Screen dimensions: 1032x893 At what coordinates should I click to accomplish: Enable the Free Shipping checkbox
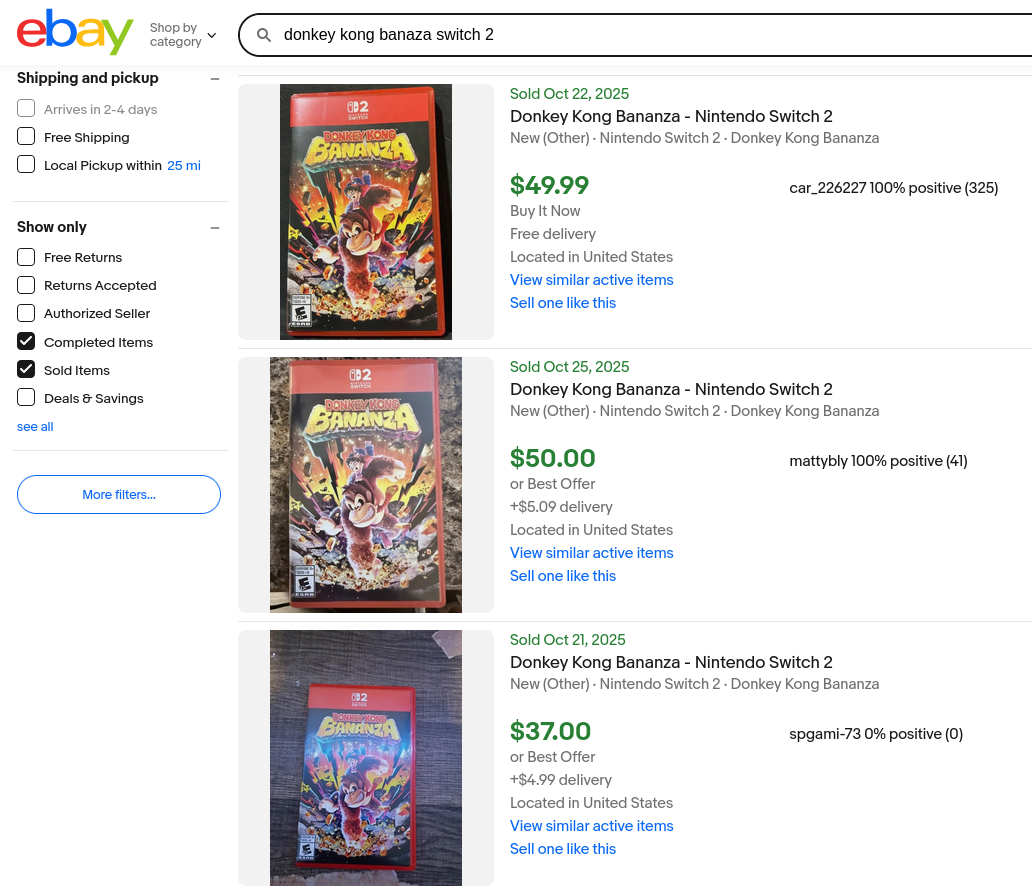click(x=26, y=137)
